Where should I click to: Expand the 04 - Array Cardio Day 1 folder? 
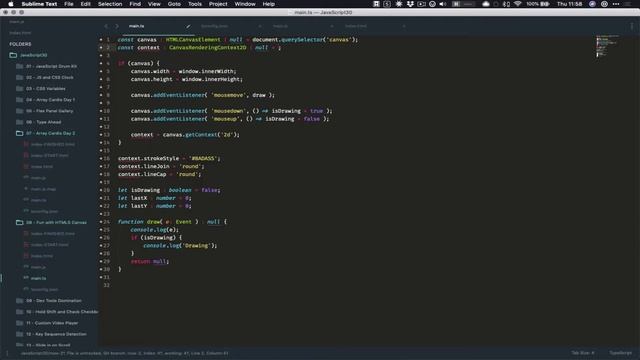(x=50, y=100)
